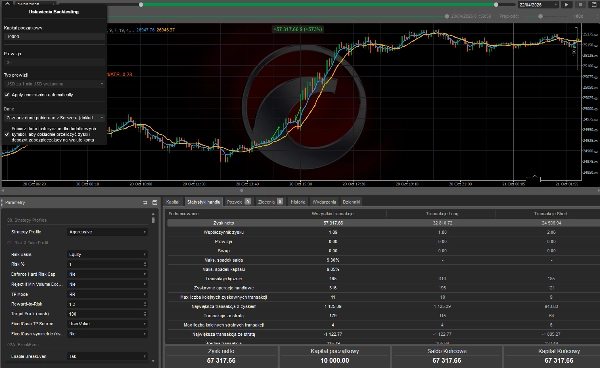Click the Prowizja input field

point(54,62)
